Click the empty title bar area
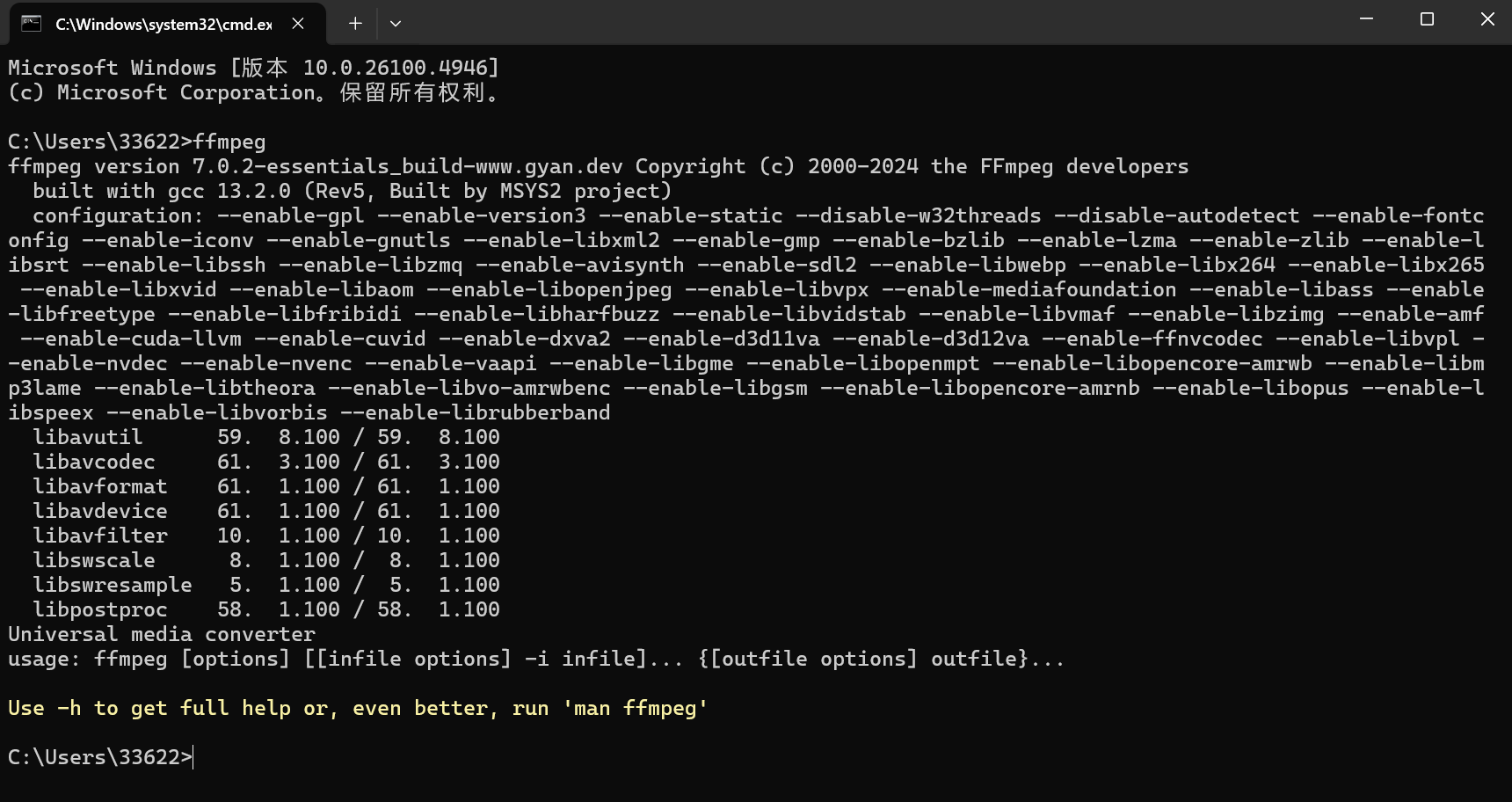This screenshot has height=802, width=1512. (879, 22)
